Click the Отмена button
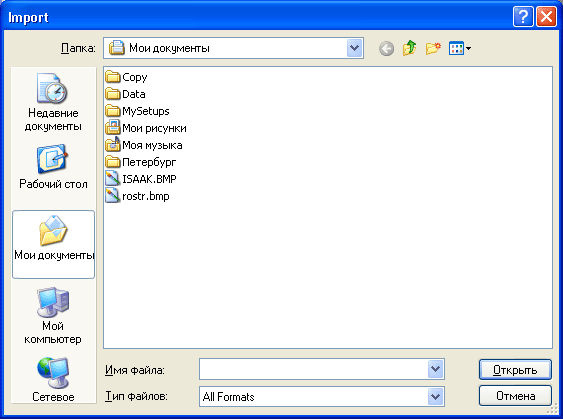 pos(515,396)
